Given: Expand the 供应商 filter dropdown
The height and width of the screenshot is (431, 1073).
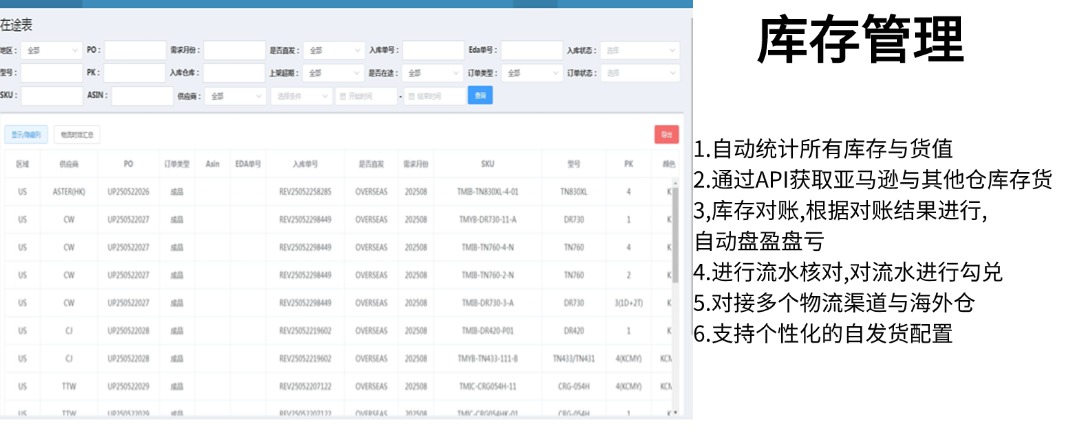Looking at the screenshot, I should click(x=235, y=96).
